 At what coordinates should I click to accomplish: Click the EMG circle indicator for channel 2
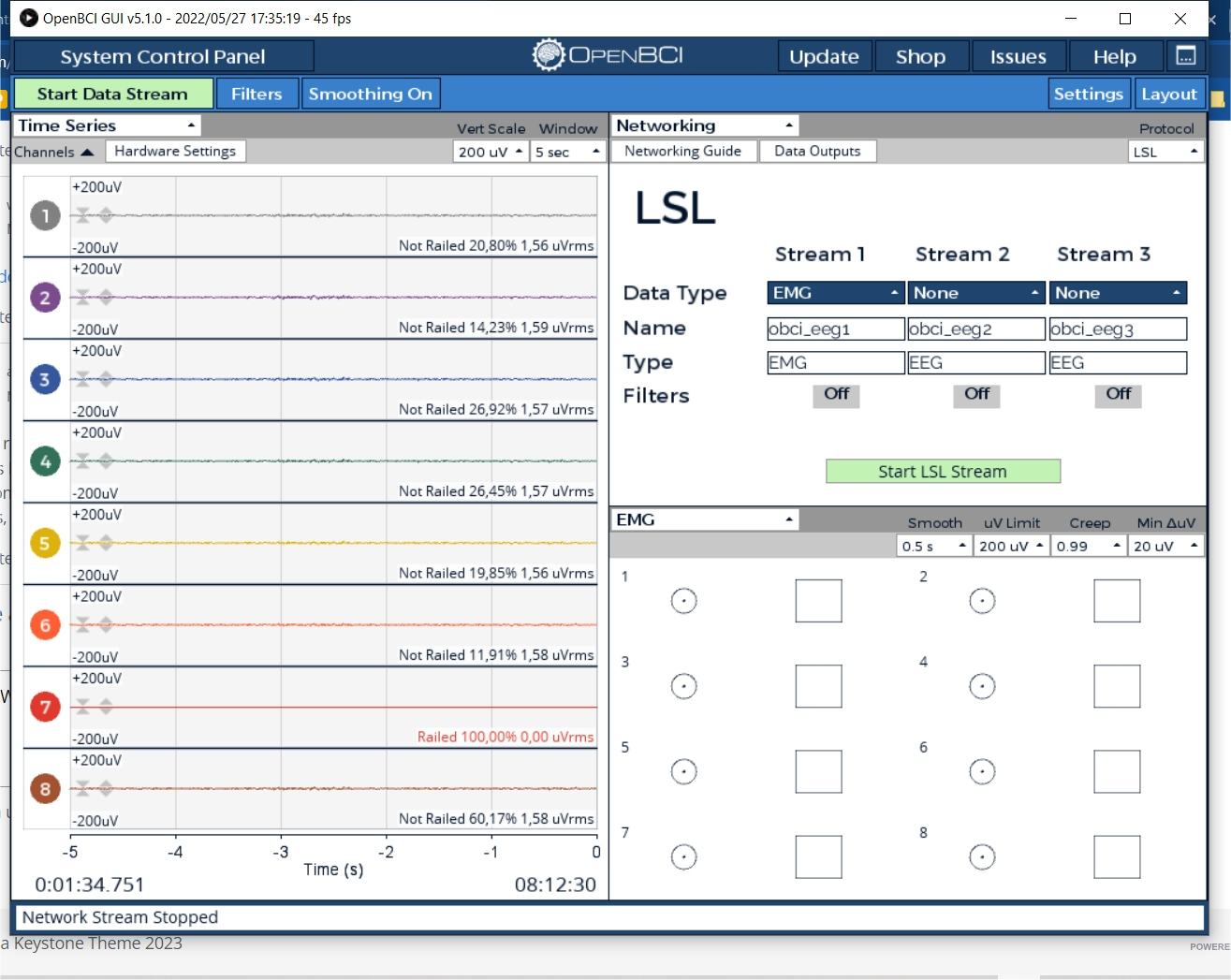[982, 601]
